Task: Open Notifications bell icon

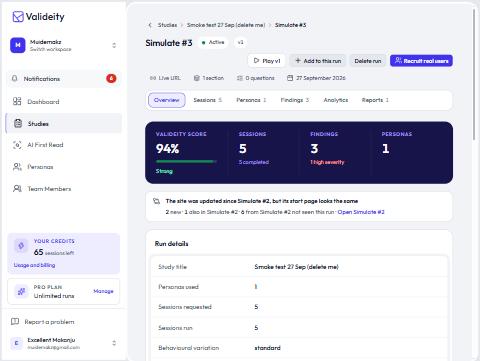Action: pyautogui.click(x=14, y=79)
